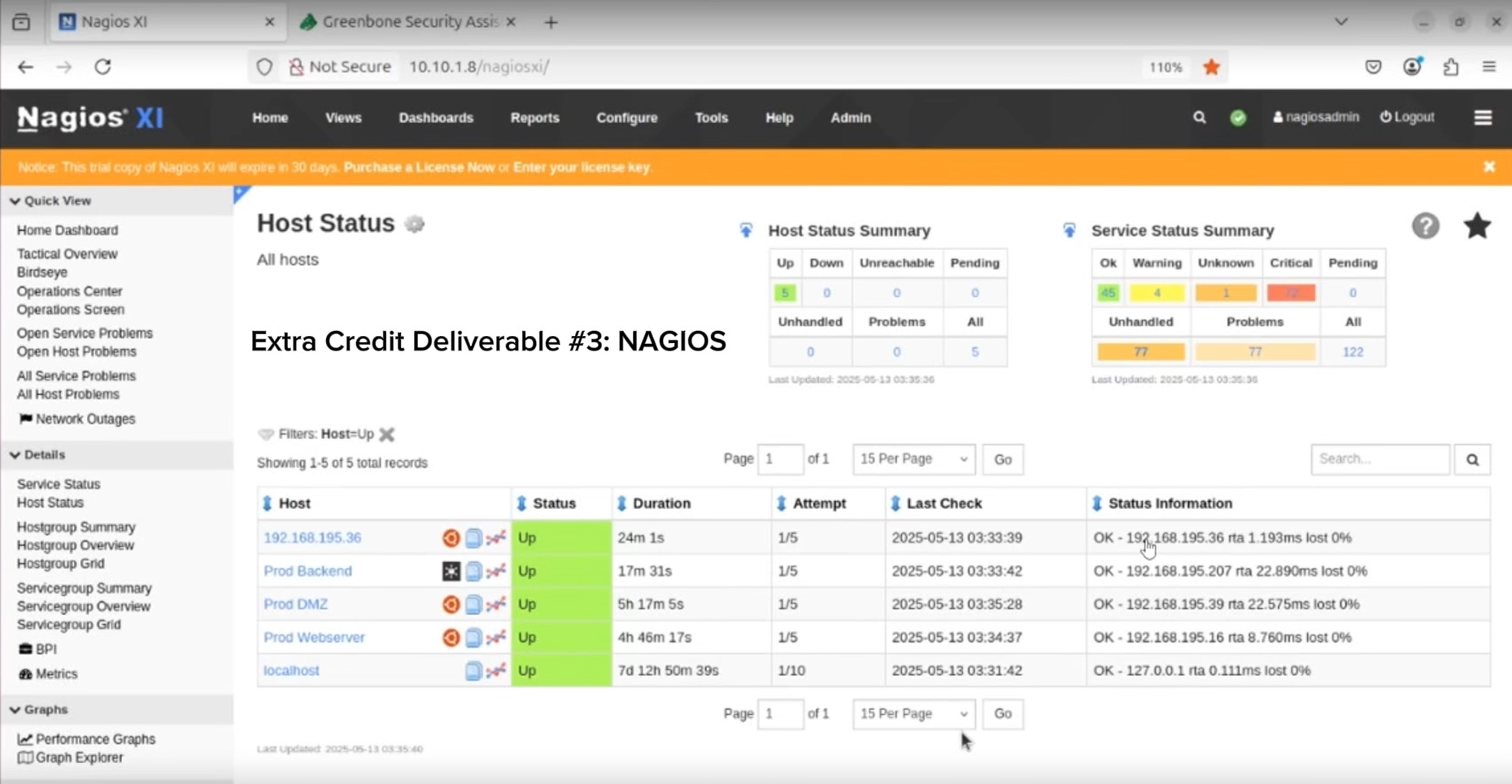Click the top Go pagination button
Screen dimensions: 1512x784
(x=1002, y=460)
